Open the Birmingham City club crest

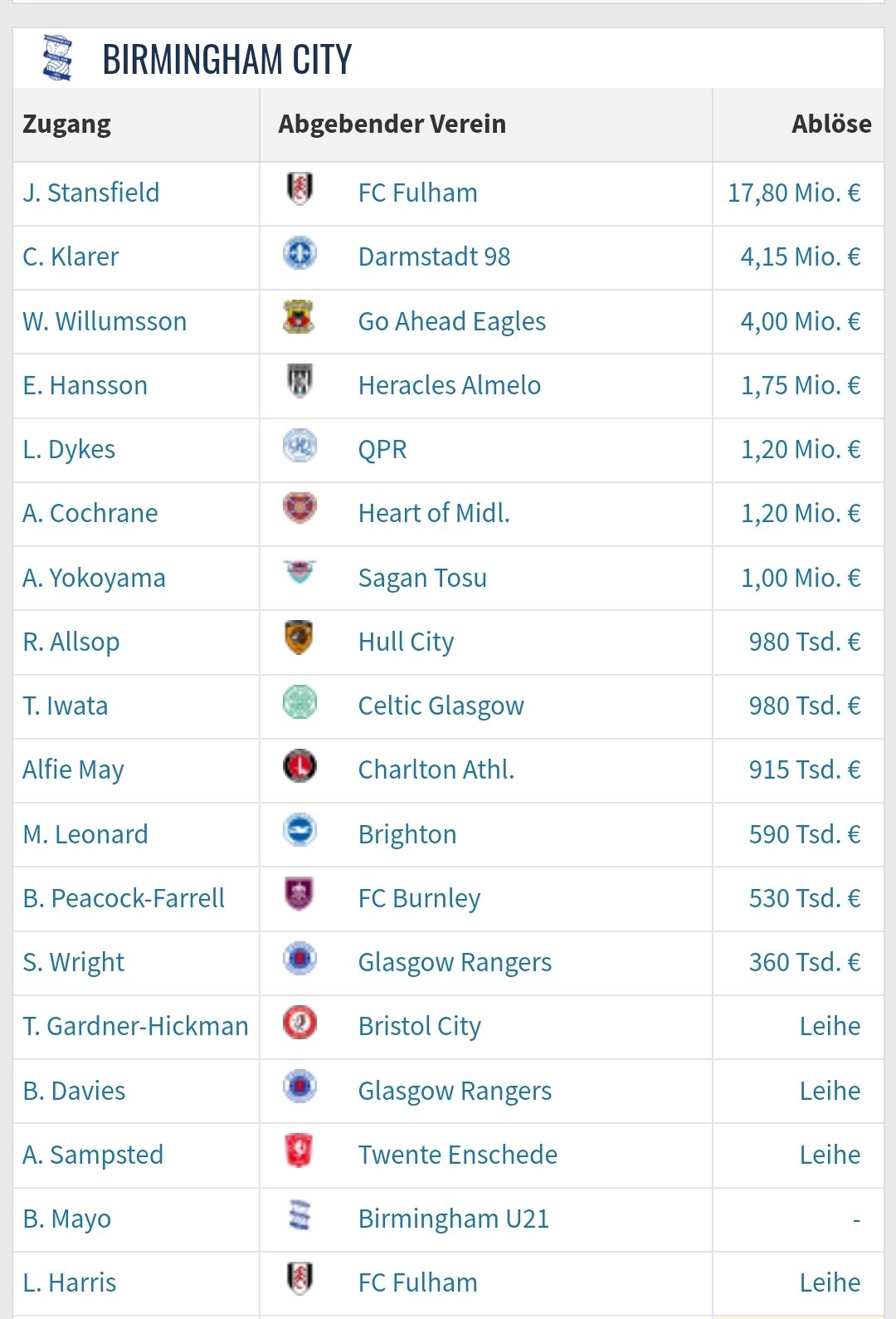57,57
